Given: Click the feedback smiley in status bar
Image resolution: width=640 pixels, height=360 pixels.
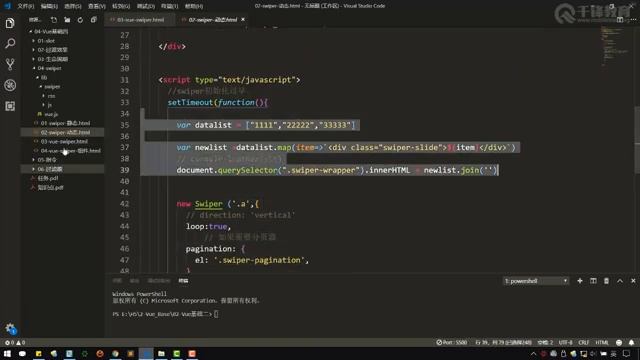Looking at the screenshot, I should pos(619,342).
